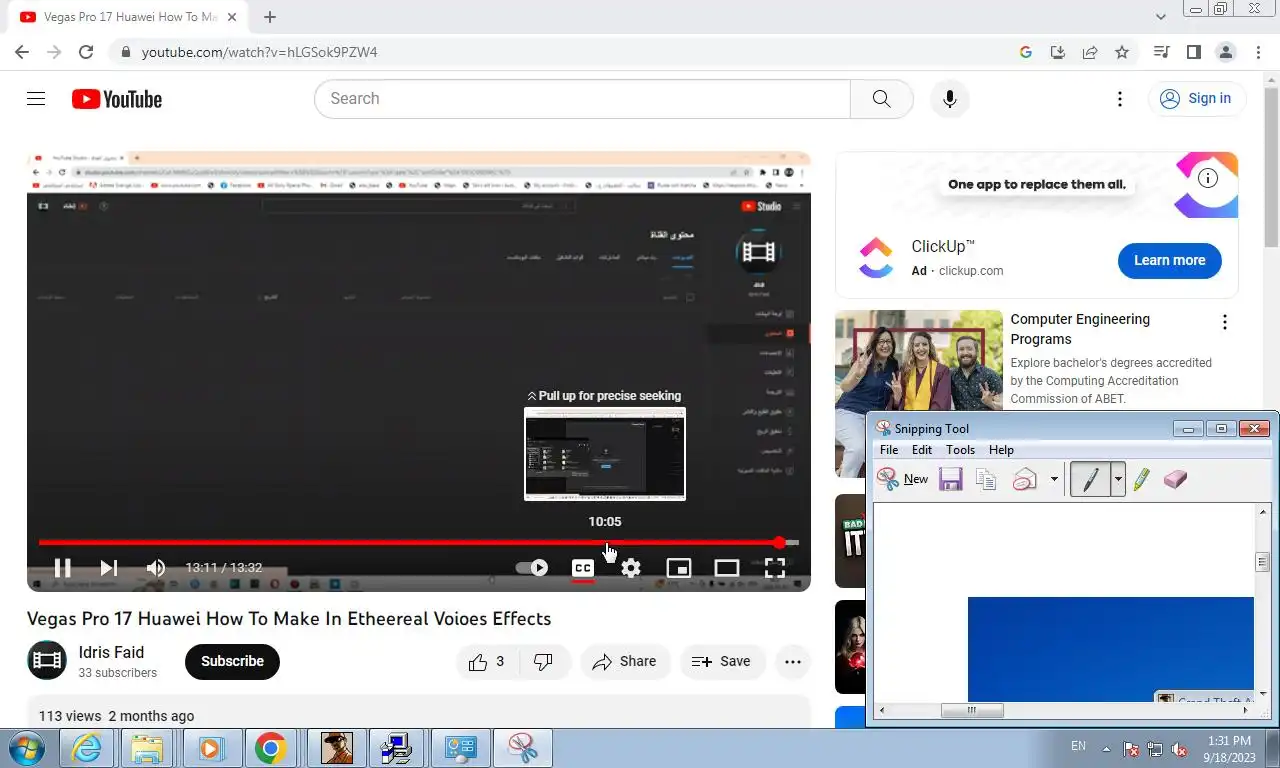Search with your voice microphone

tap(950, 99)
